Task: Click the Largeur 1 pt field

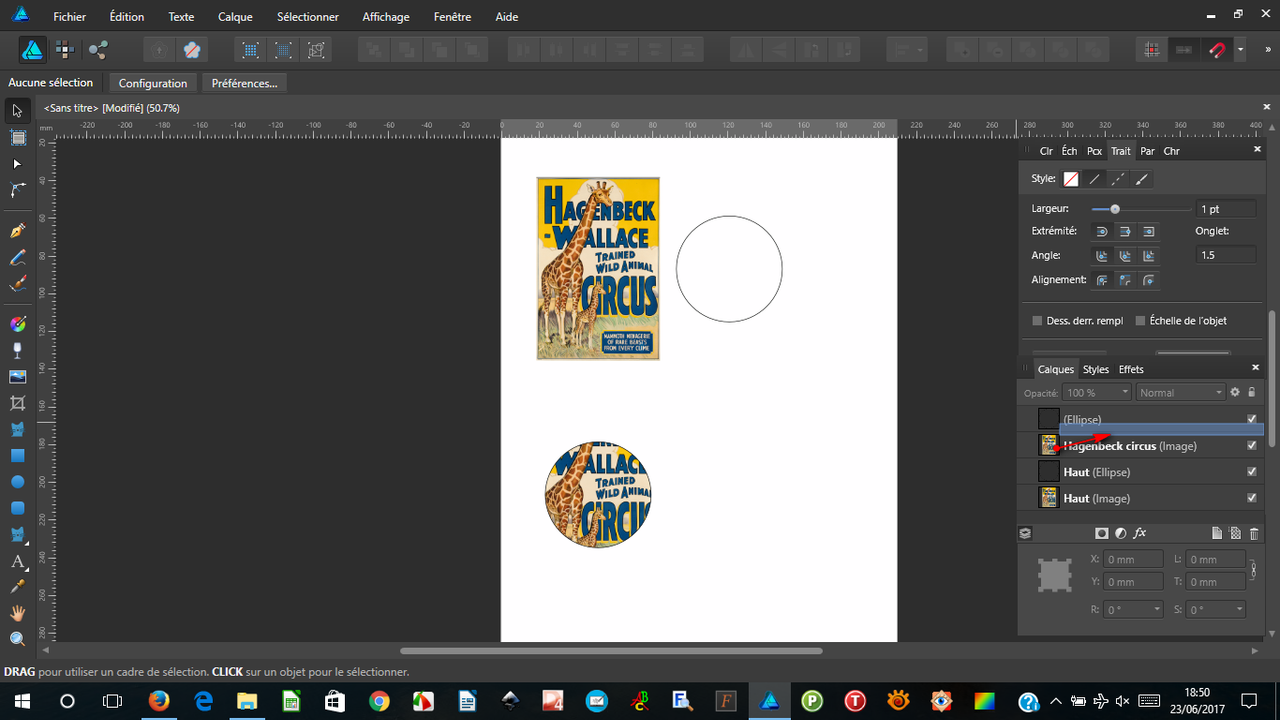Action: 1226,209
